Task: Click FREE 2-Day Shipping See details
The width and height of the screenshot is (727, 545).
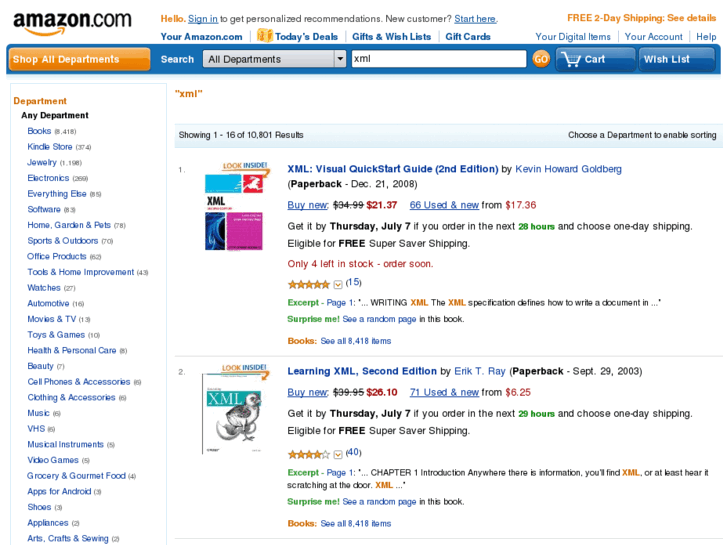Action: pos(641,18)
